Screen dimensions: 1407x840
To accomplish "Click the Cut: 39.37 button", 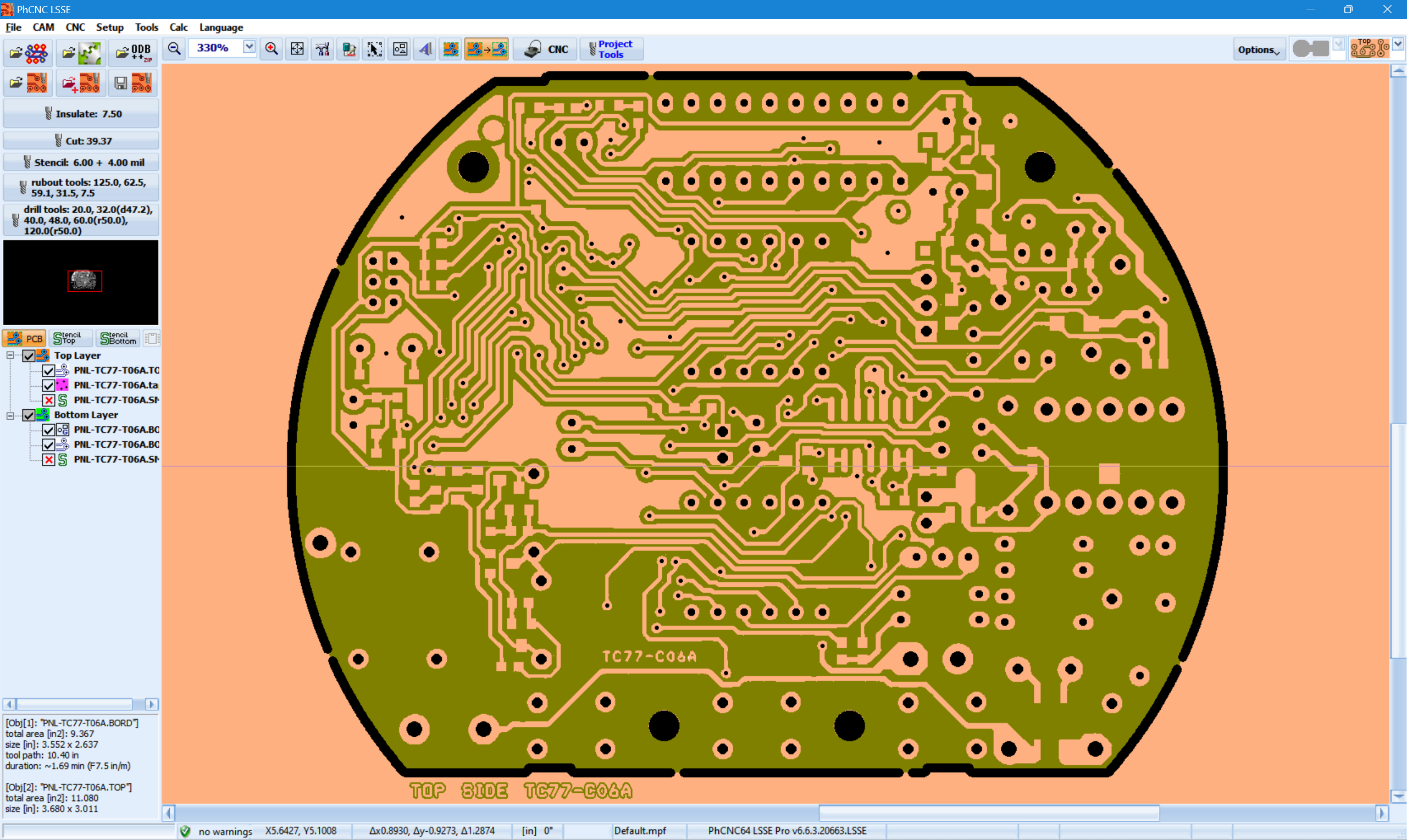I will [81, 141].
